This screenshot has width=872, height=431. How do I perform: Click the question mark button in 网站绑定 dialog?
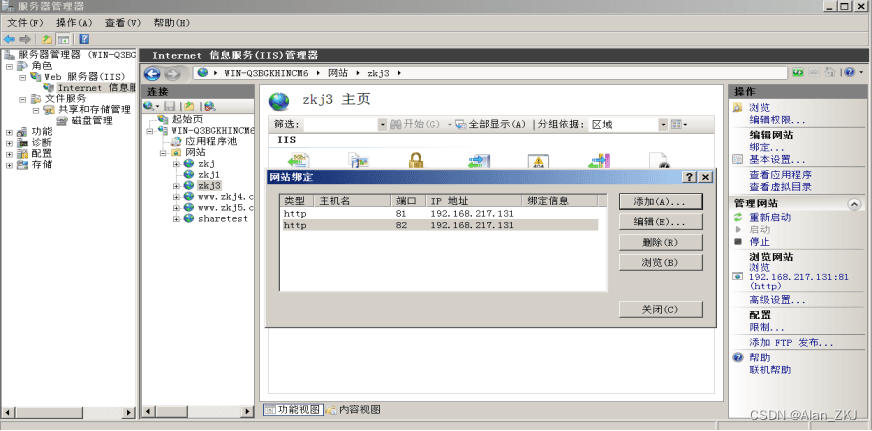click(690, 177)
